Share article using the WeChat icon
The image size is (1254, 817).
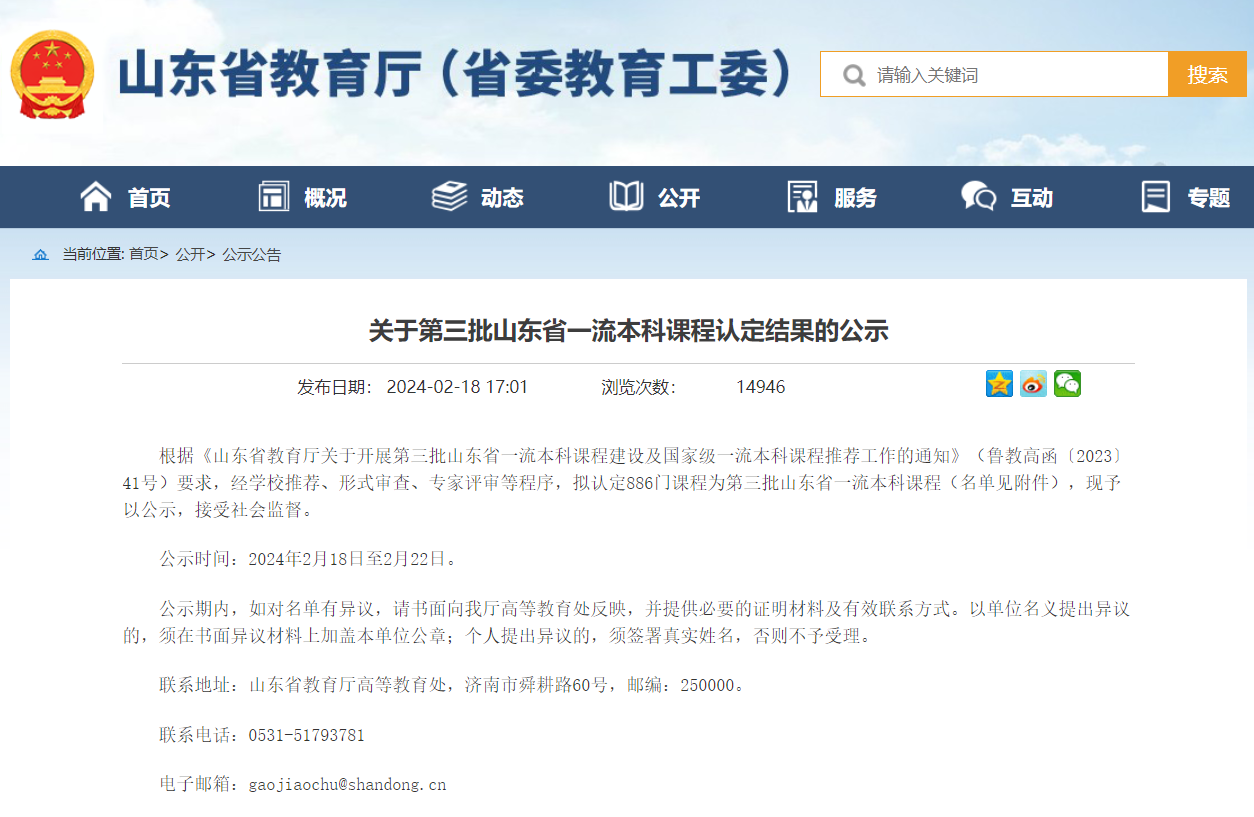pyautogui.click(x=1067, y=384)
